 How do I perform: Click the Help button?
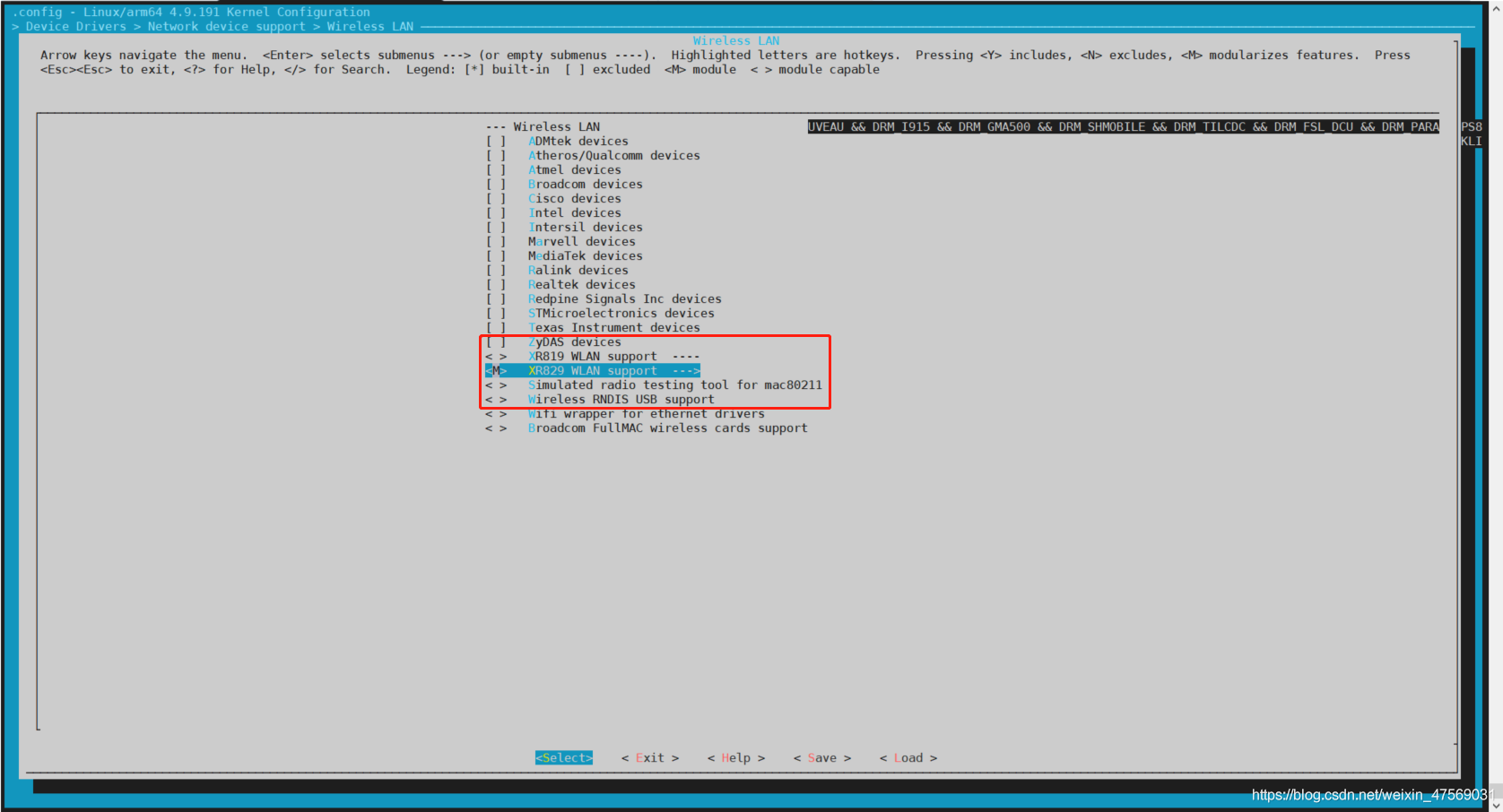[736, 758]
